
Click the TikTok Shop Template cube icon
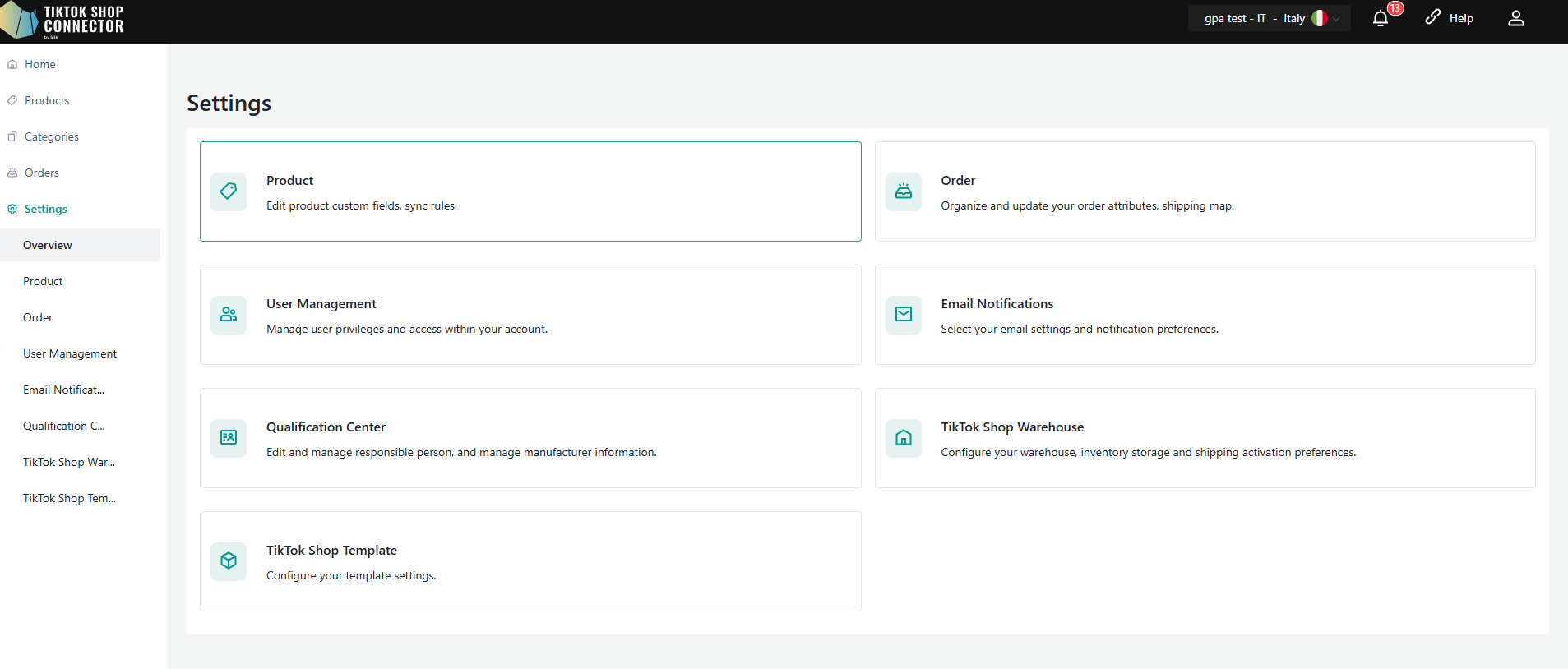[229, 561]
